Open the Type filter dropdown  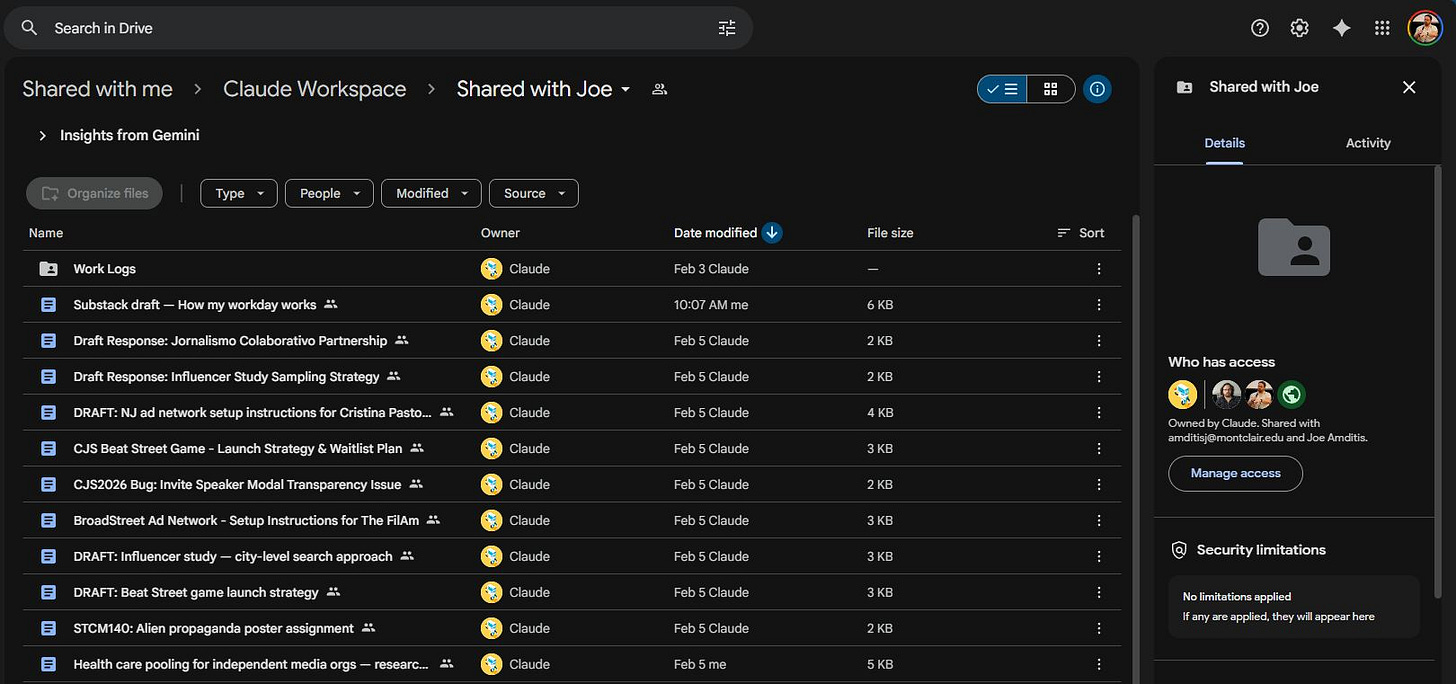pos(239,193)
